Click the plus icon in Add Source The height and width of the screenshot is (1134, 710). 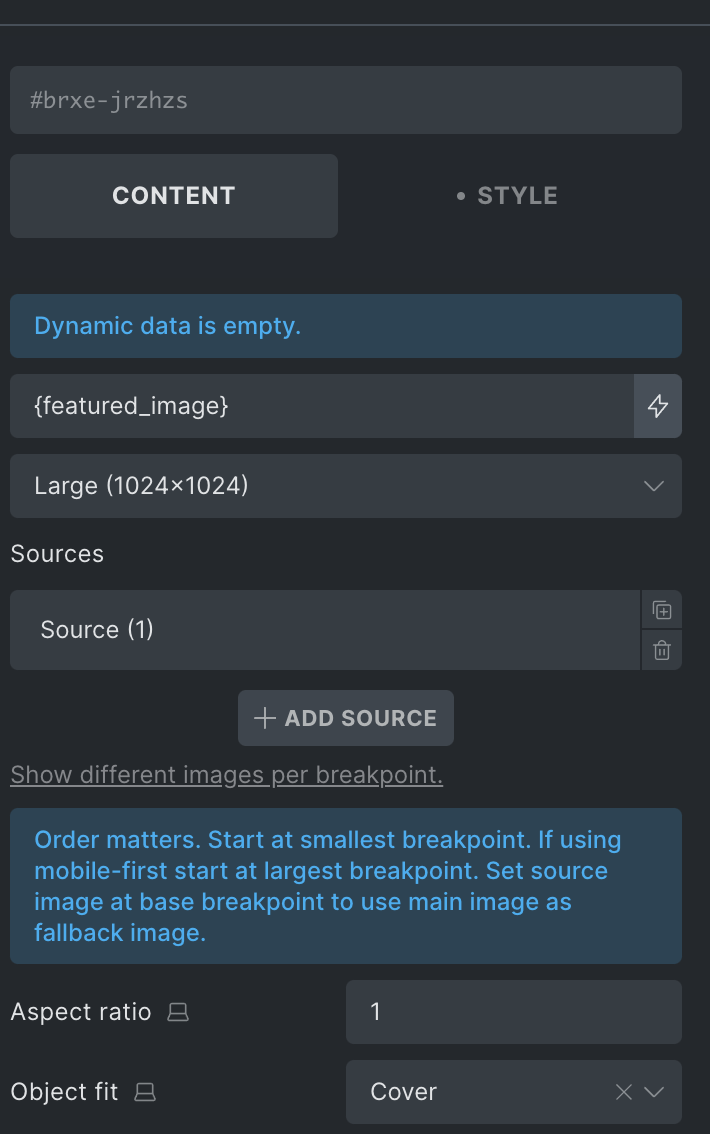[265, 718]
